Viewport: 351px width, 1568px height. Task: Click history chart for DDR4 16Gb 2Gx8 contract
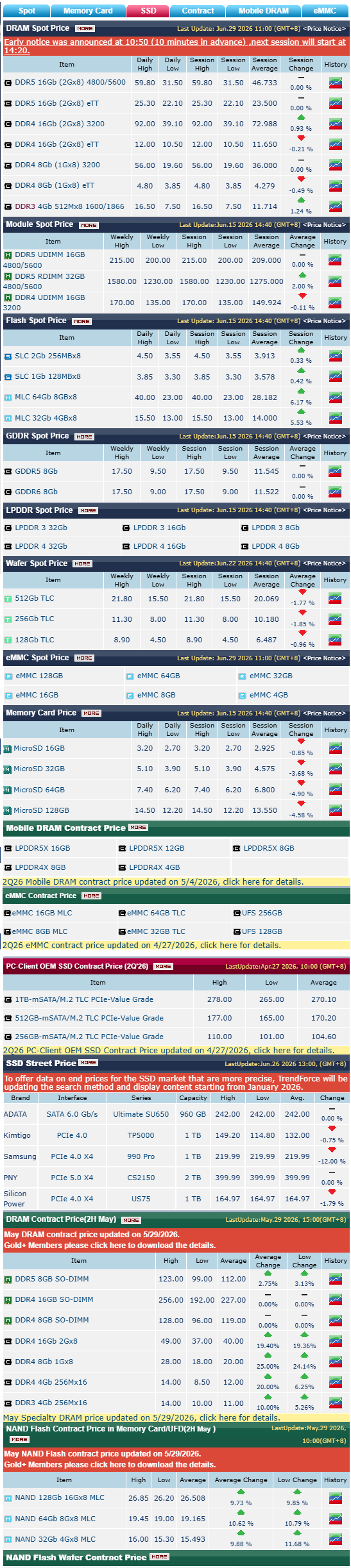(335, 1341)
